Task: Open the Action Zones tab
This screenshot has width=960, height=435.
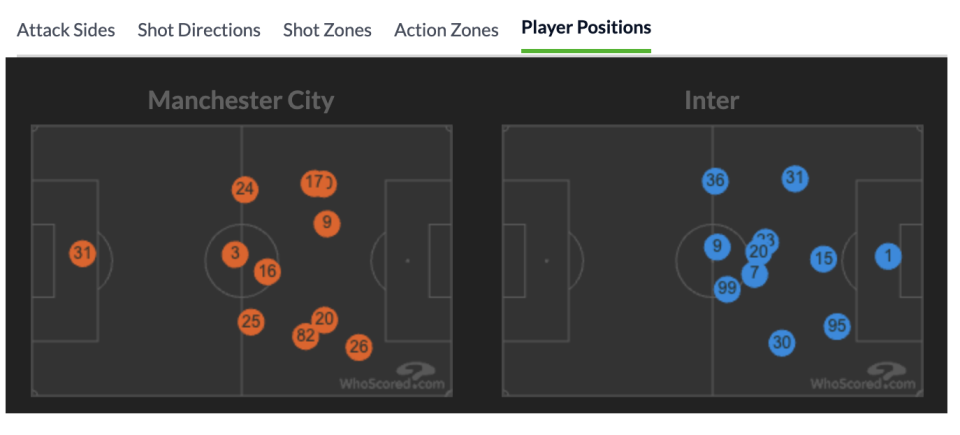Action: click(446, 30)
